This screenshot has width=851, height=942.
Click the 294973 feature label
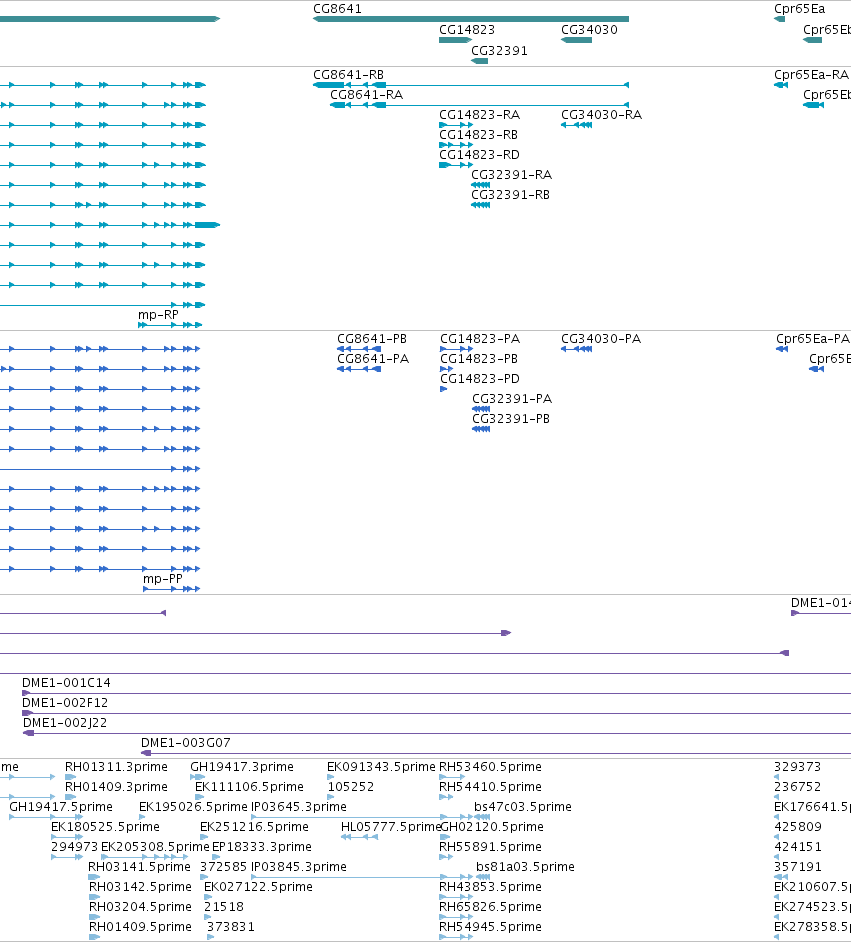74,847
